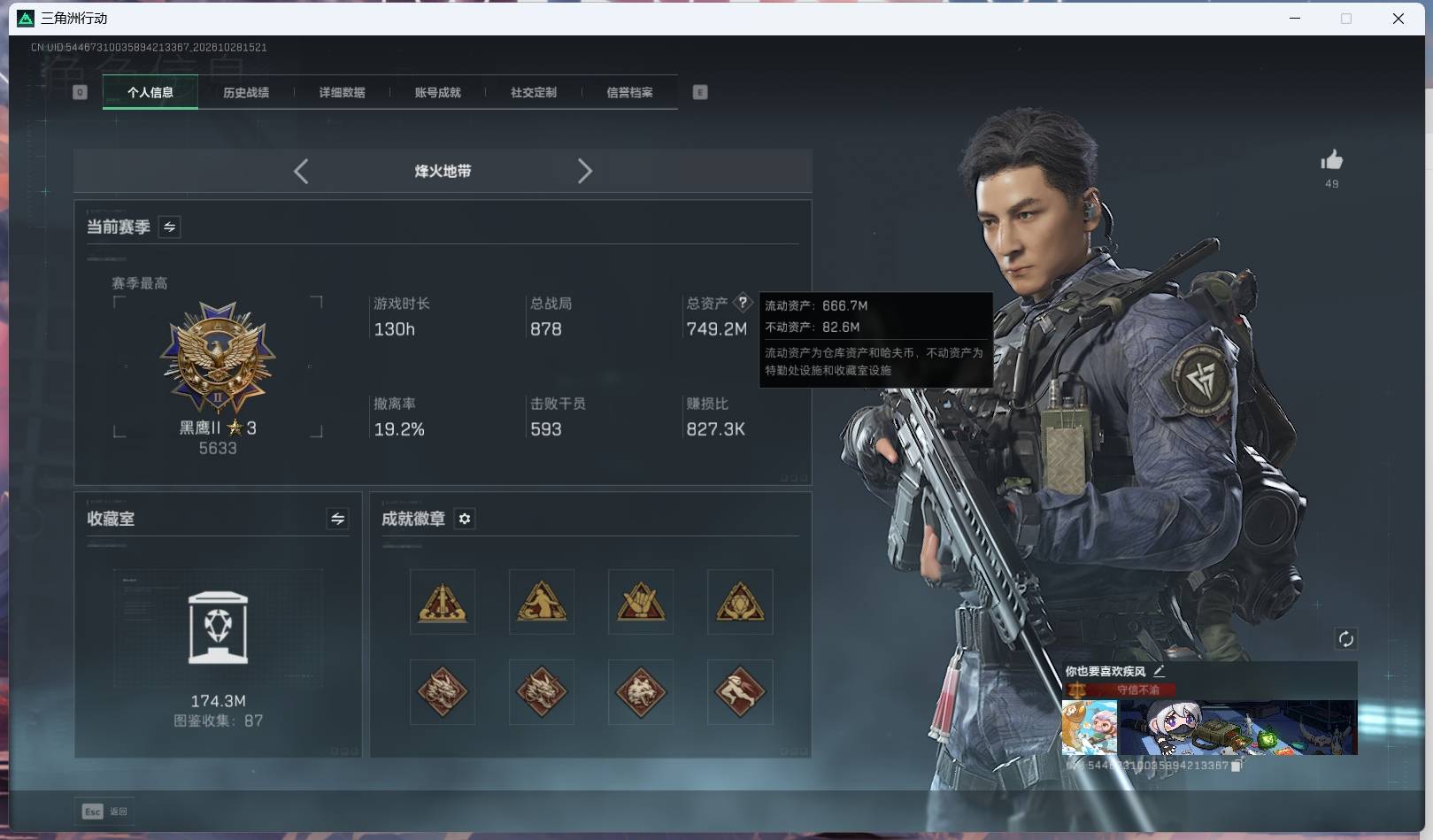Image resolution: width=1433 pixels, height=840 pixels.
Task: Click the 守信不渝 title tag
Action: [1121, 690]
